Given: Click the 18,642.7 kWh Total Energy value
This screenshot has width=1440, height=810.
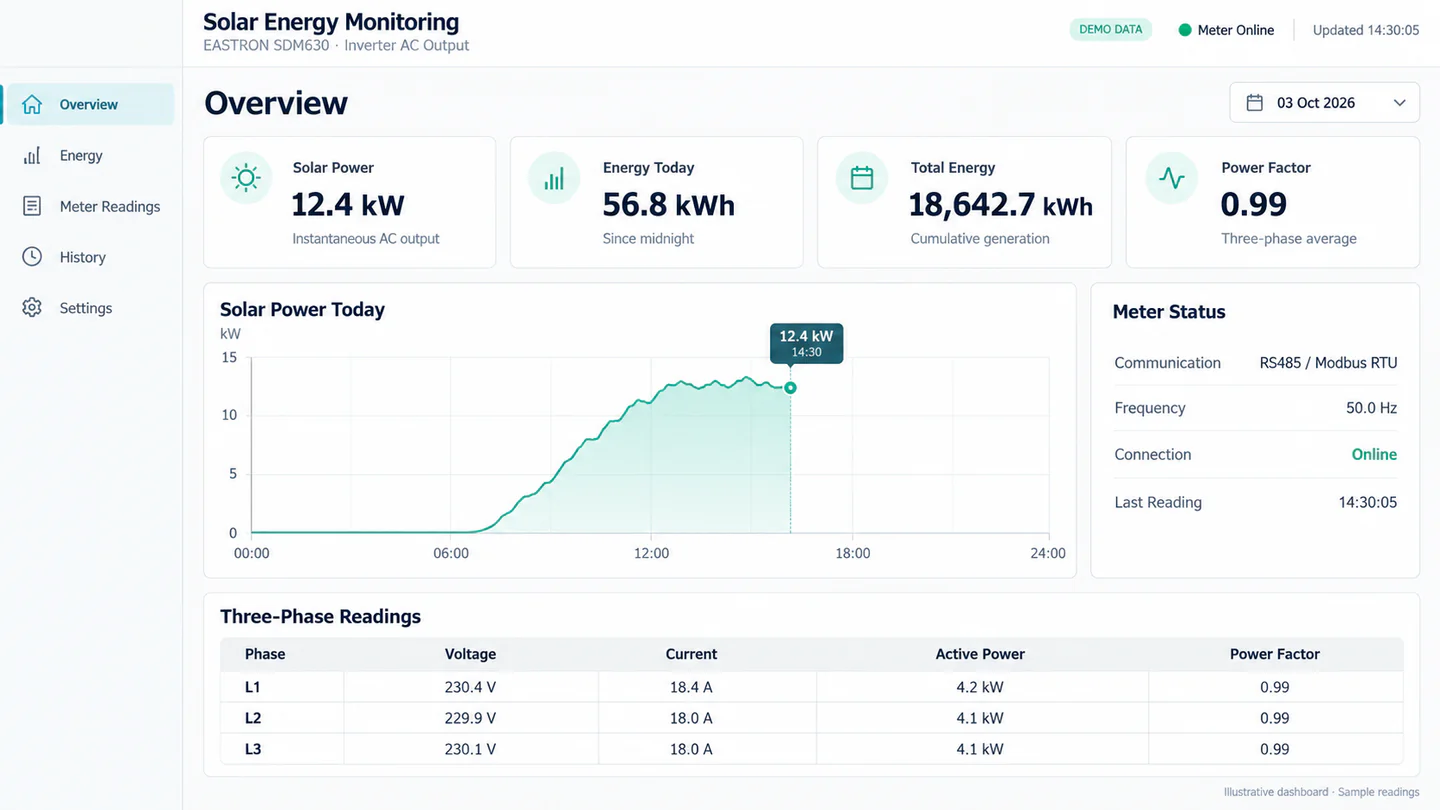Looking at the screenshot, I should (x=1001, y=204).
